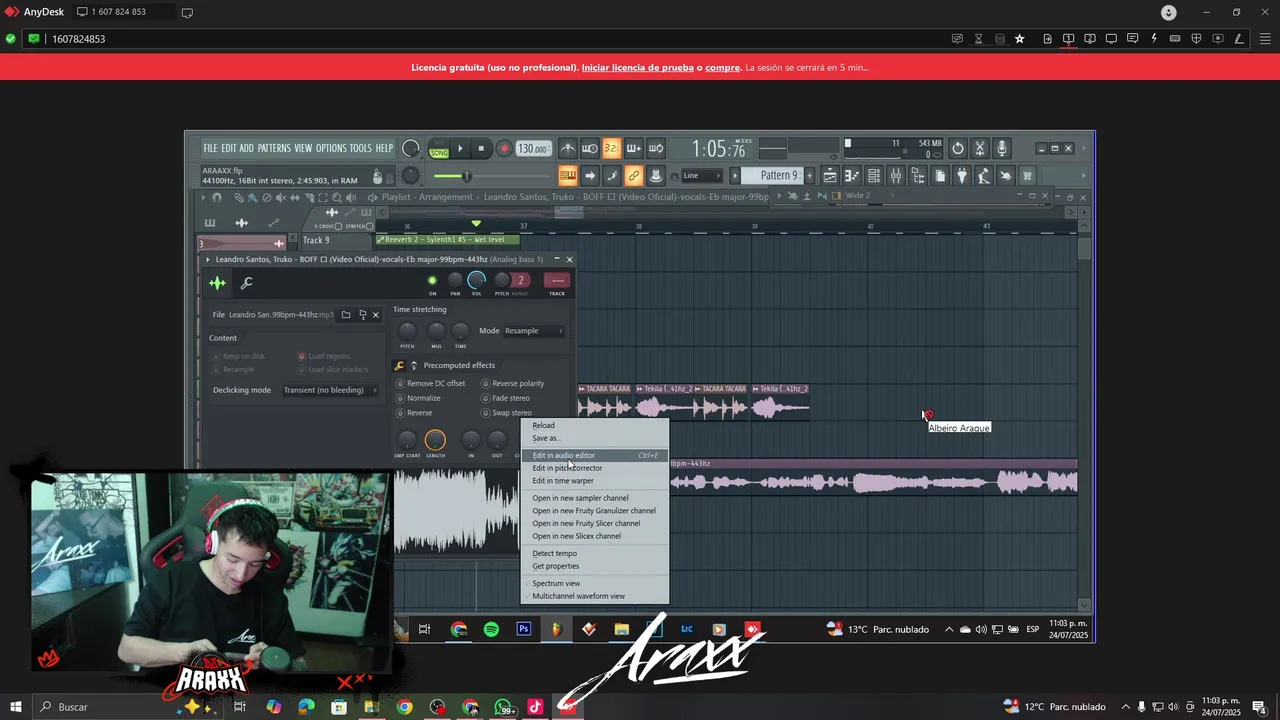Enable Remove DC offset option
This screenshot has width=1280, height=720.
pos(431,383)
